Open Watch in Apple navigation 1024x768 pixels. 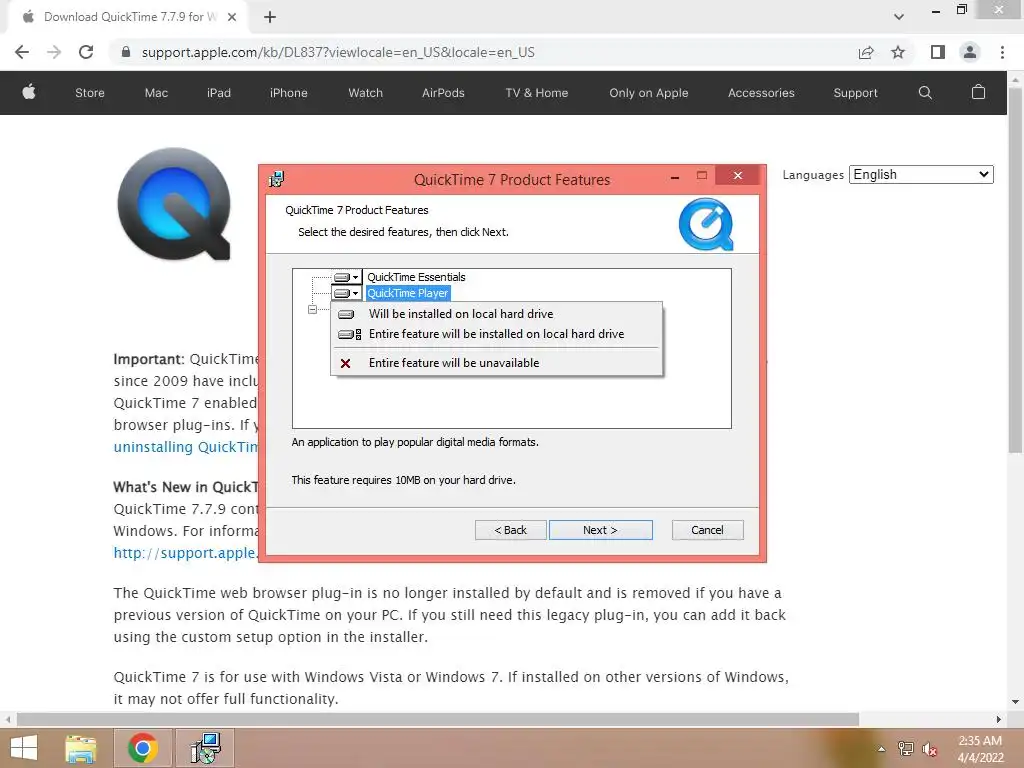pos(366,93)
